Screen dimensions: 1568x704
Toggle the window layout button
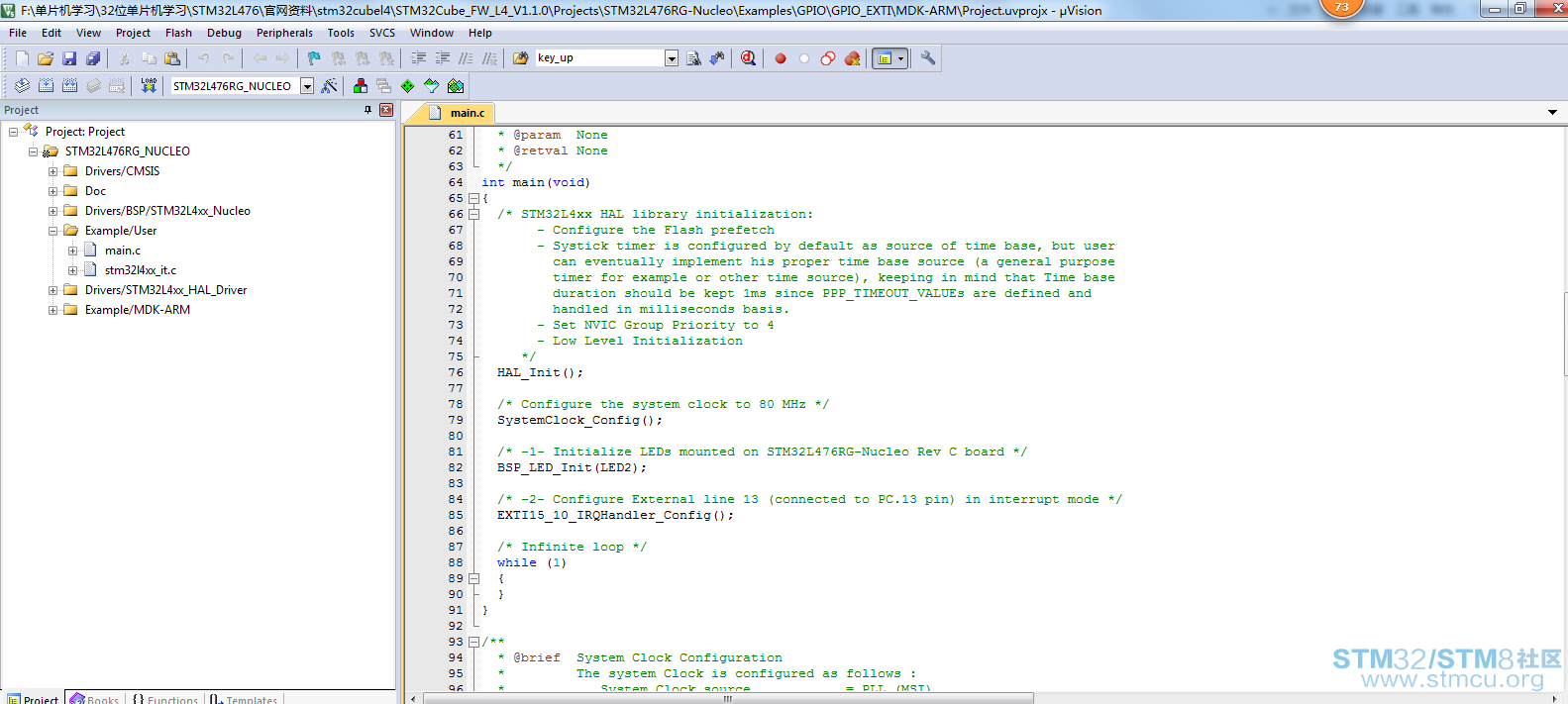coord(884,58)
